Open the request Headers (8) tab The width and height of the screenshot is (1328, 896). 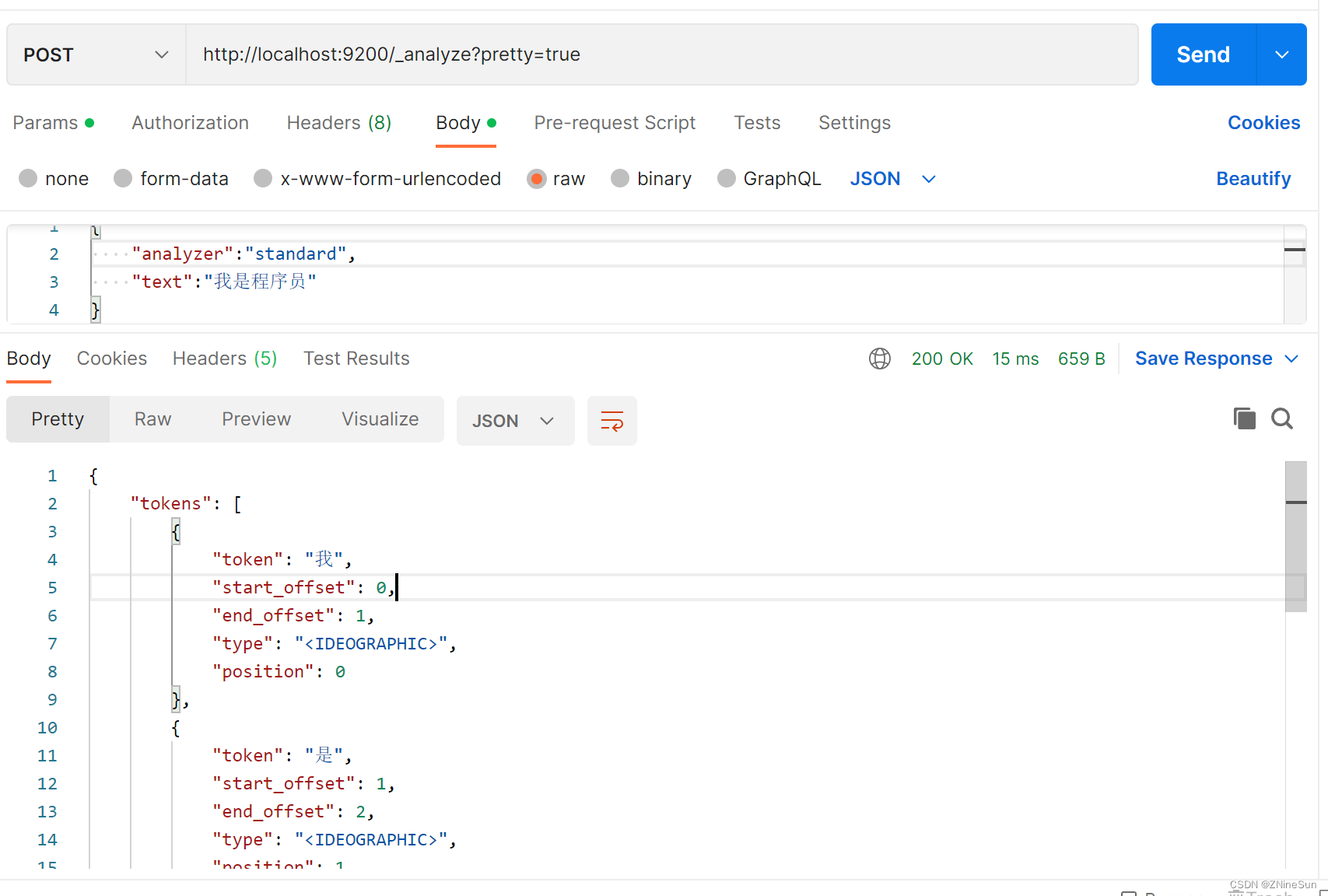click(339, 123)
